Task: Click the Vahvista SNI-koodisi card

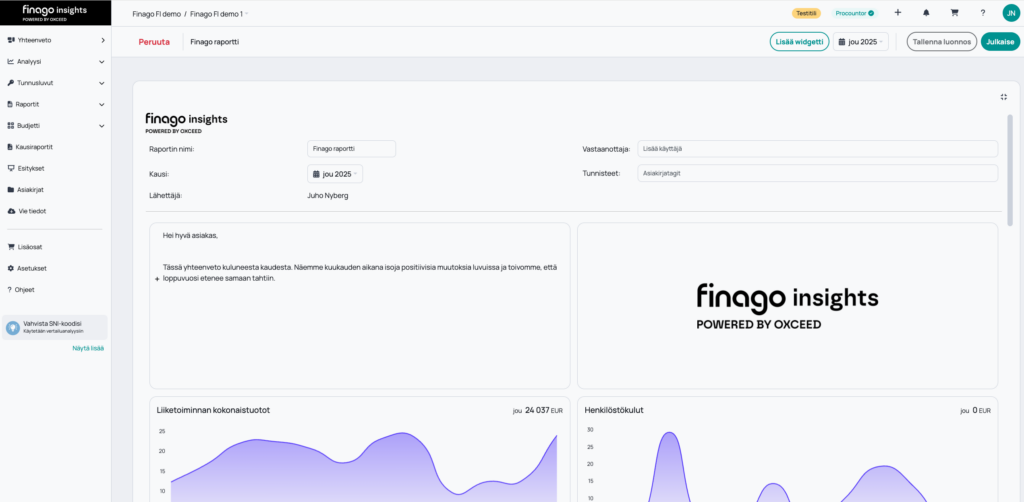Action: [54, 327]
